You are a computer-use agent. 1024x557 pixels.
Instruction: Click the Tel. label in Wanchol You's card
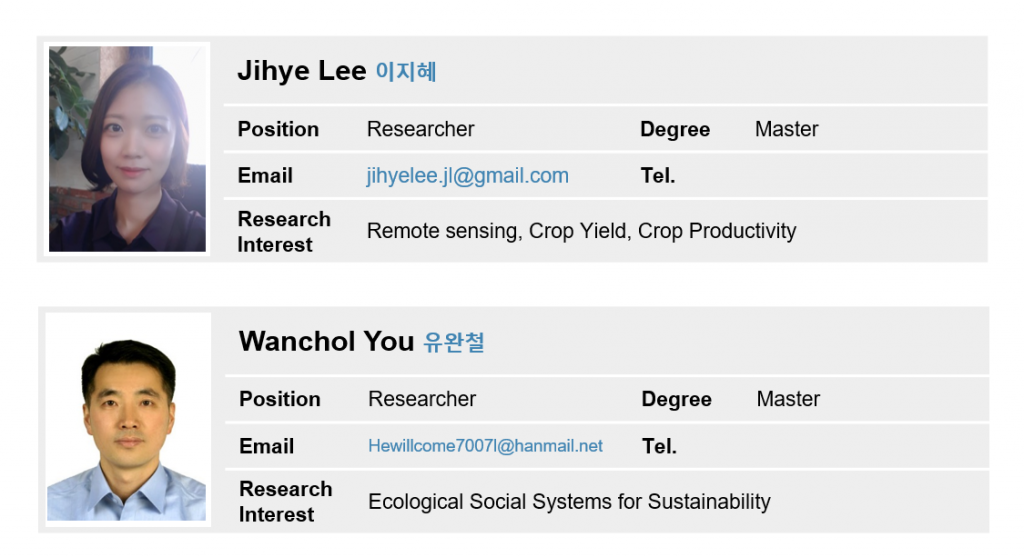point(659,446)
